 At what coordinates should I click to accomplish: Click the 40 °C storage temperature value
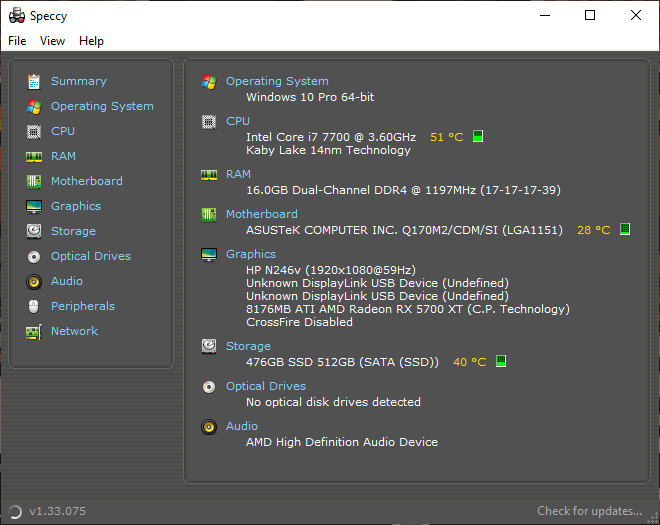469,362
